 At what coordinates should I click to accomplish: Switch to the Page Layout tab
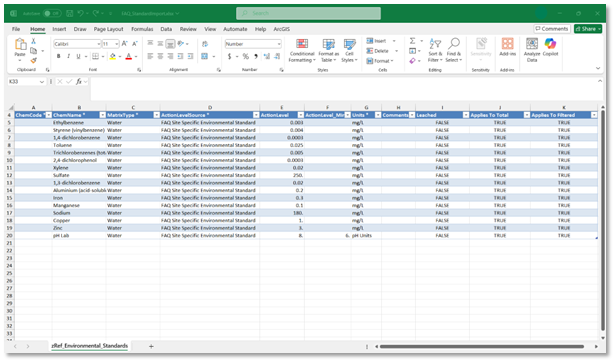click(x=108, y=29)
